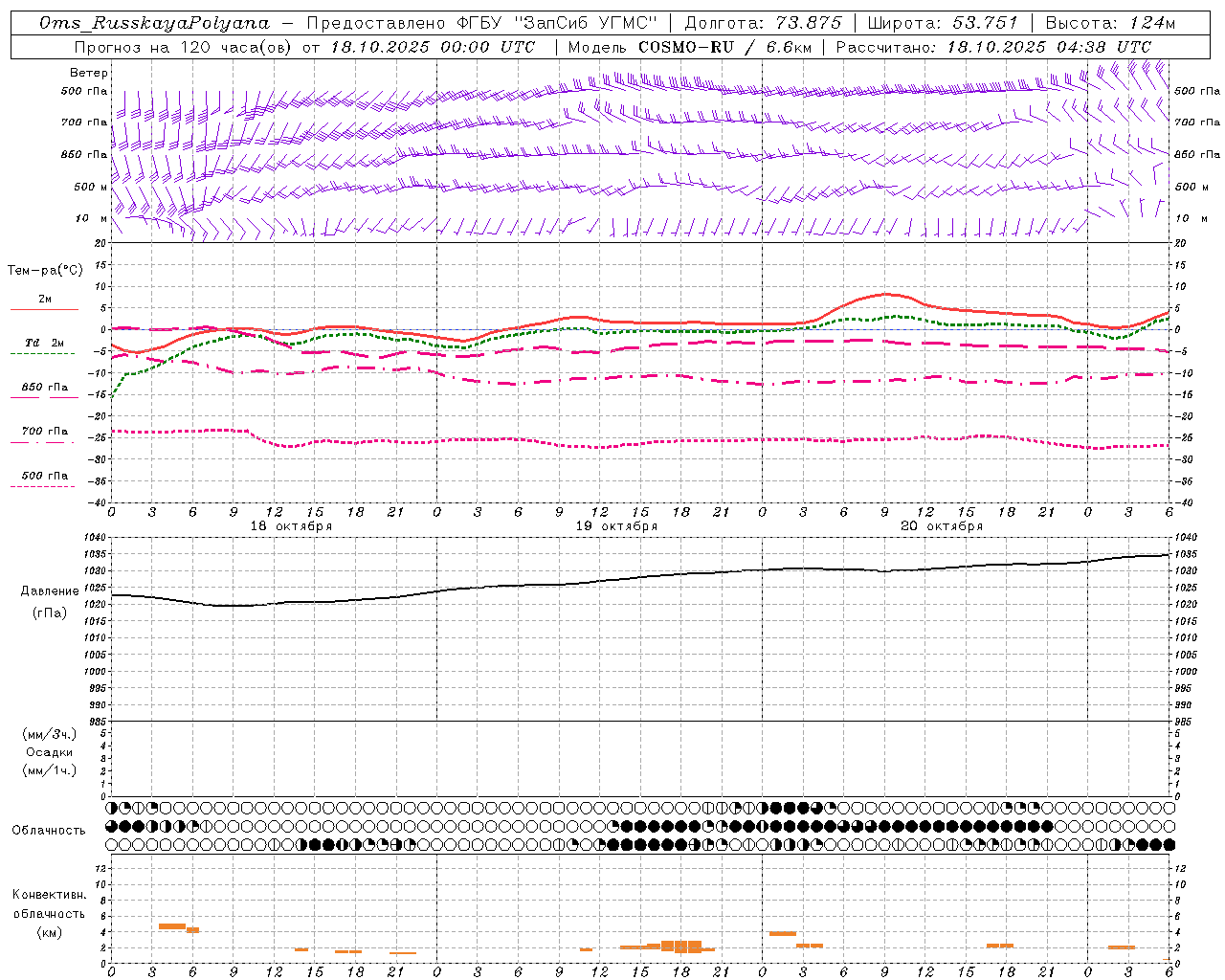Click the Ветер wind panel label
This screenshot has height=980, width=1225.
pyautogui.click(x=89, y=73)
